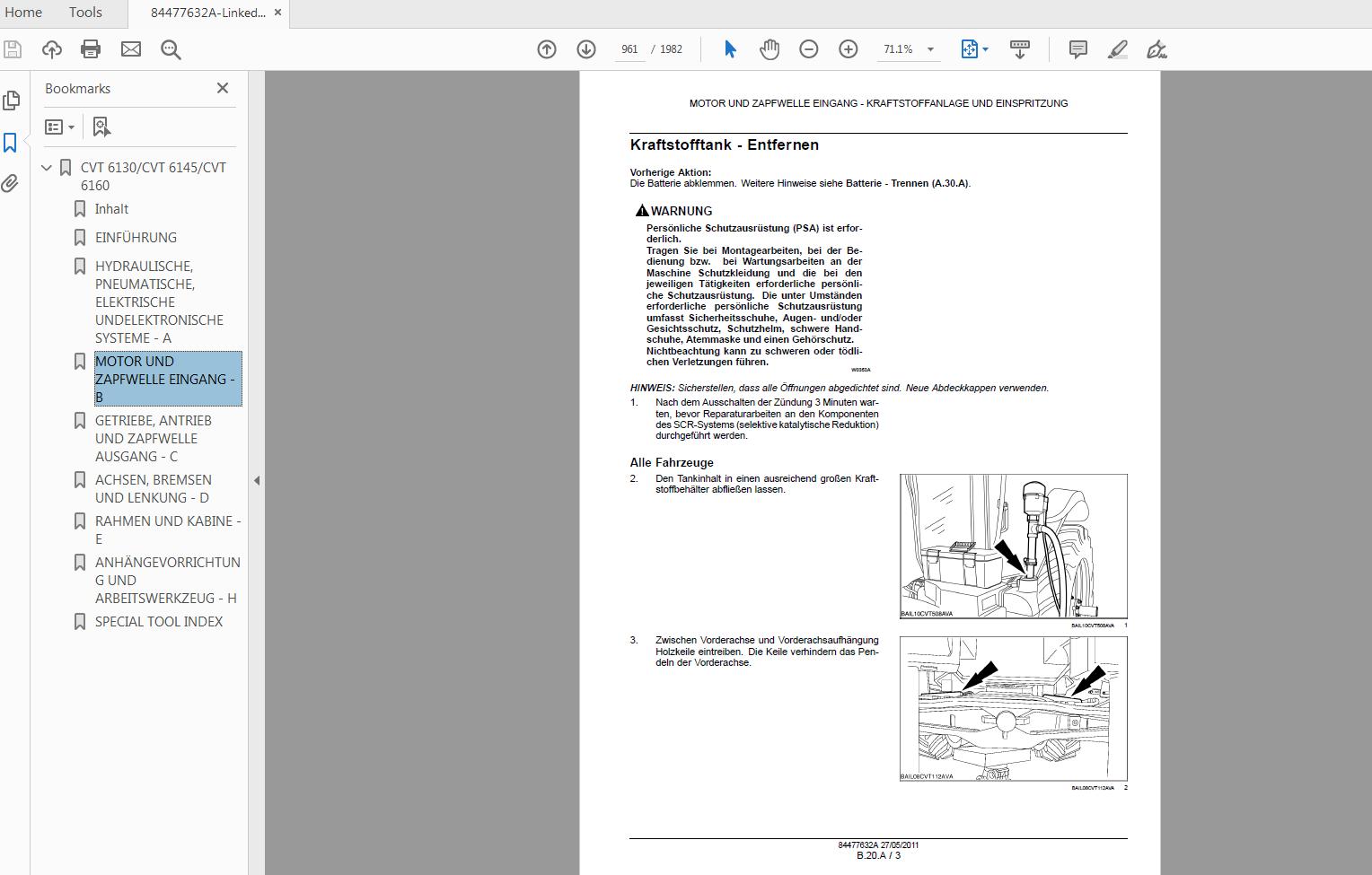Open Fill & Sign
The width and height of the screenshot is (1372, 875).
click(x=1157, y=49)
